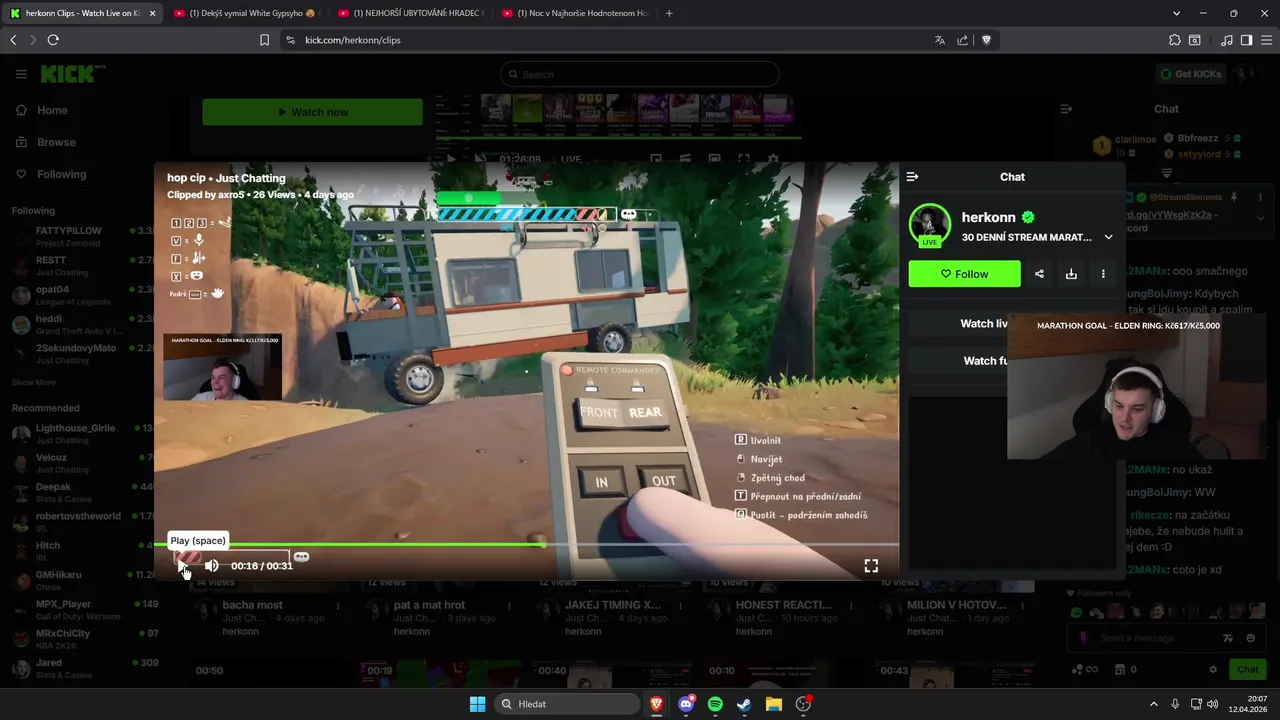This screenshot has height=720, width=1280.
Task: Enter fullscreen for the clip player
Action: [x=871, y=566]
